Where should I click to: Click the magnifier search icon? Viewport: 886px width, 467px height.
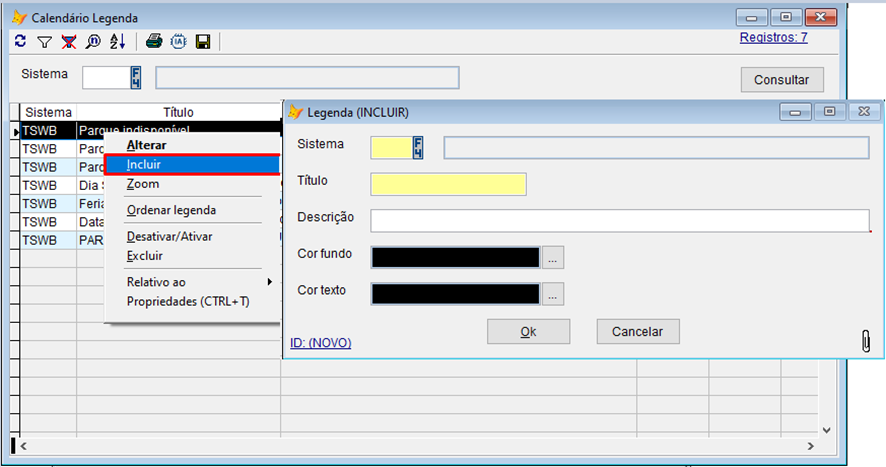tap(93, 42)
